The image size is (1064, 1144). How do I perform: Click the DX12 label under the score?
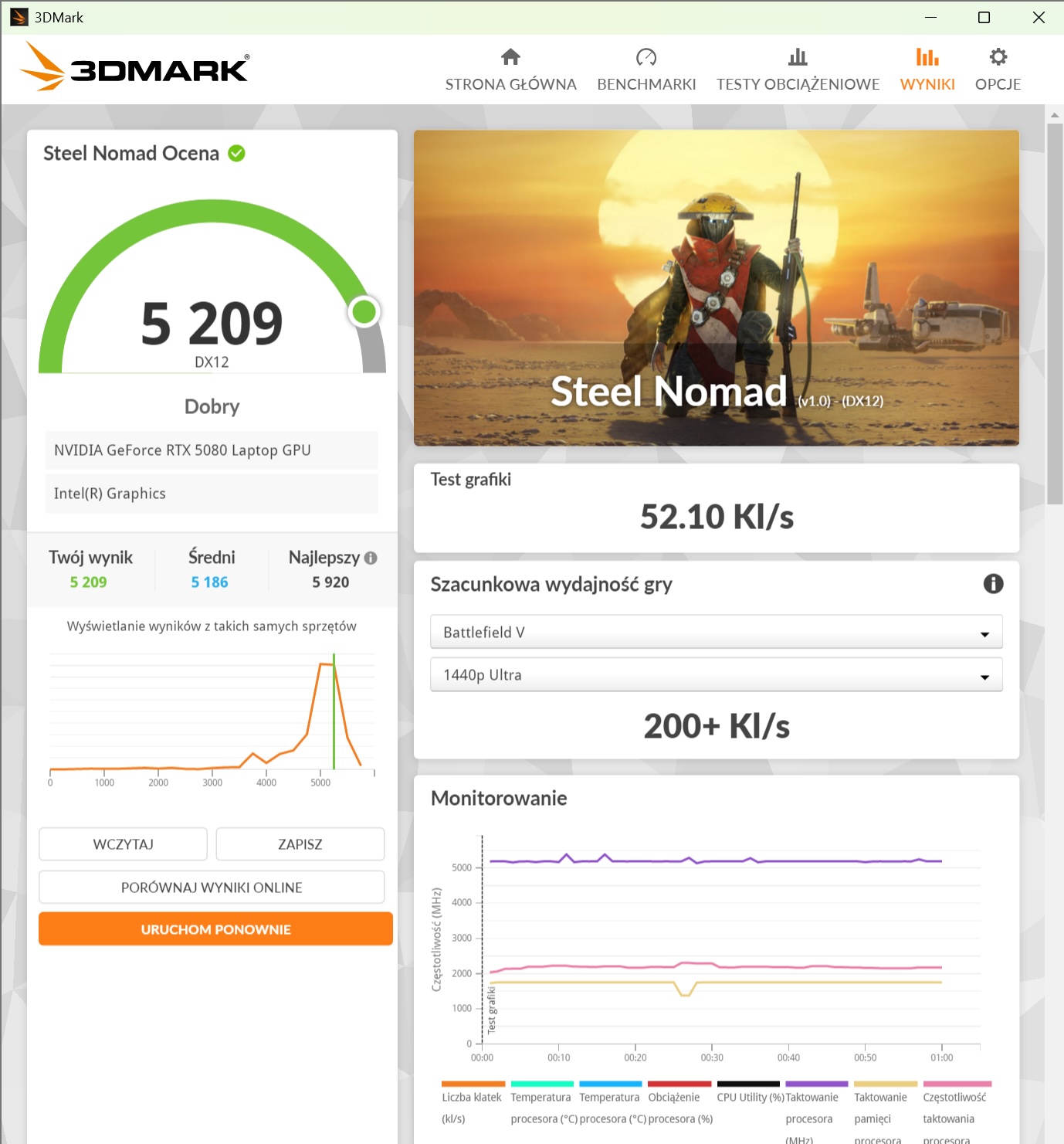[x=212, y=362]
